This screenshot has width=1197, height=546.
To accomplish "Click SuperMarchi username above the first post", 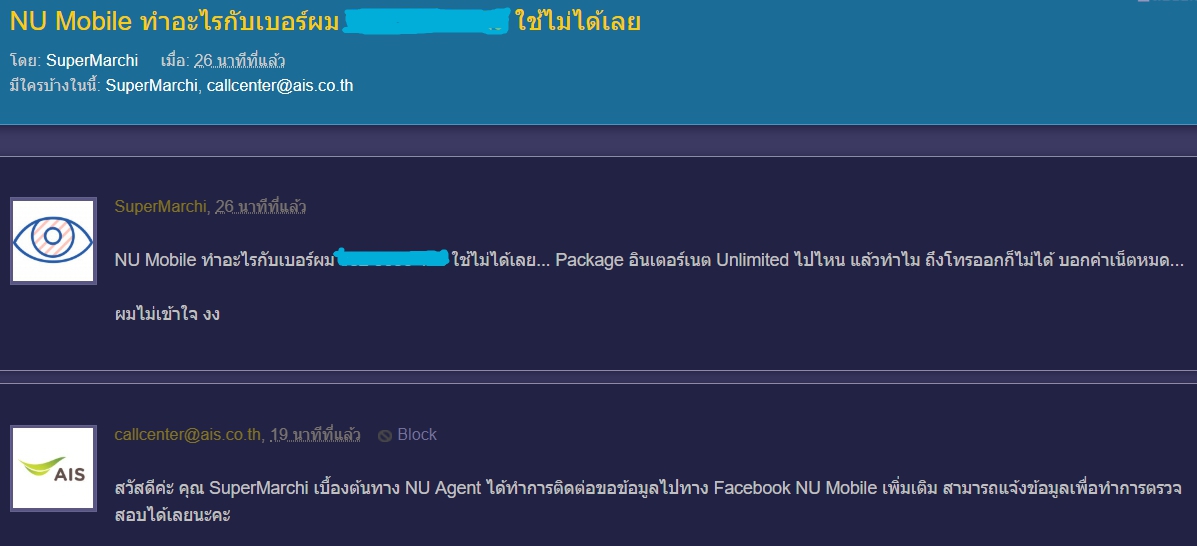I will point(160,206).
